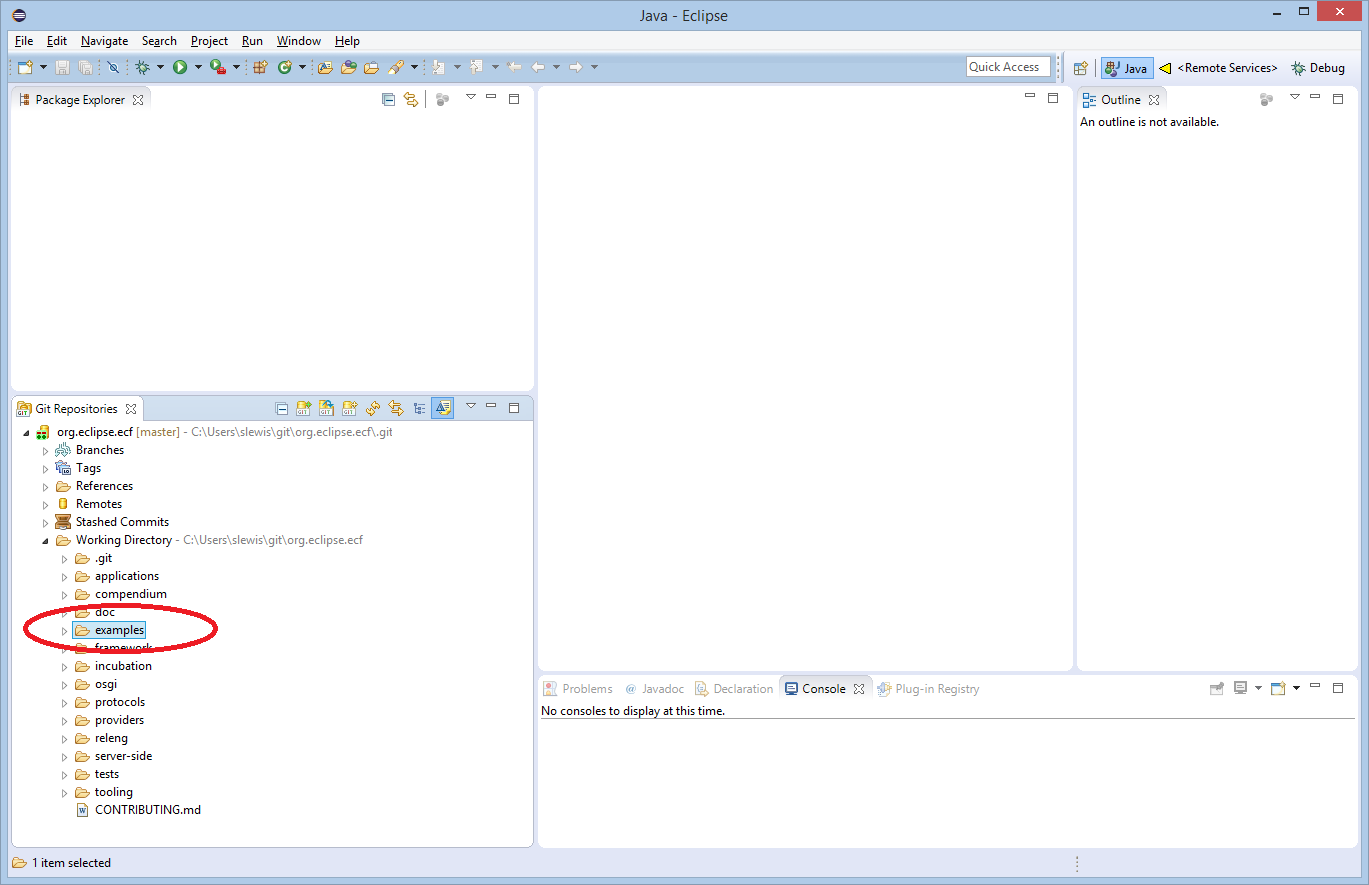Open the Run launch dropdown arrow
The image size is (1369, 885).
198,67
